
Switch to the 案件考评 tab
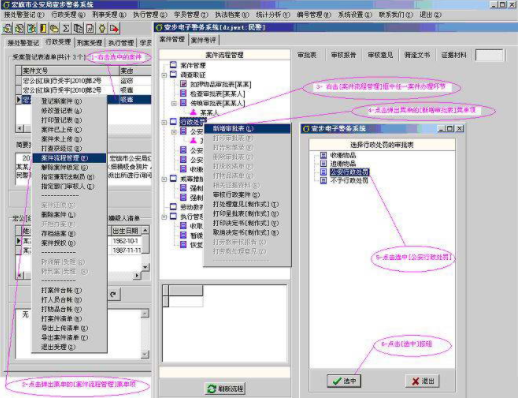tap(204, 40)
